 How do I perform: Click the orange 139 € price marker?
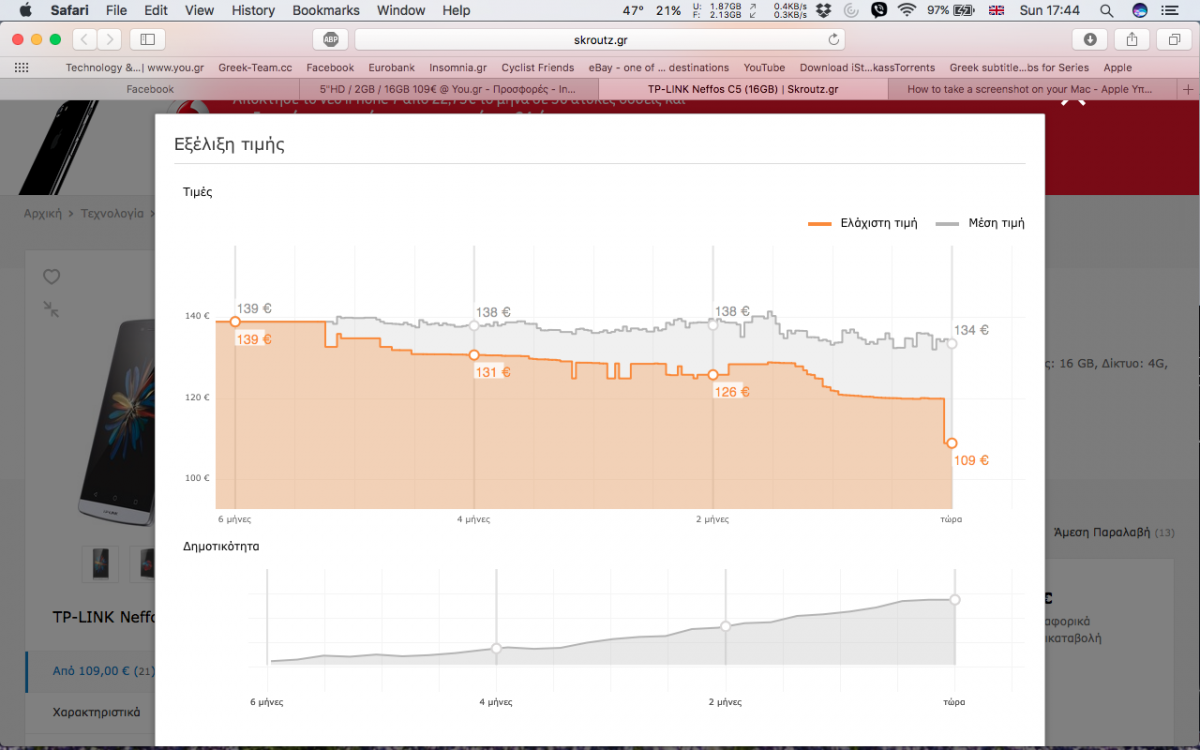235,321
